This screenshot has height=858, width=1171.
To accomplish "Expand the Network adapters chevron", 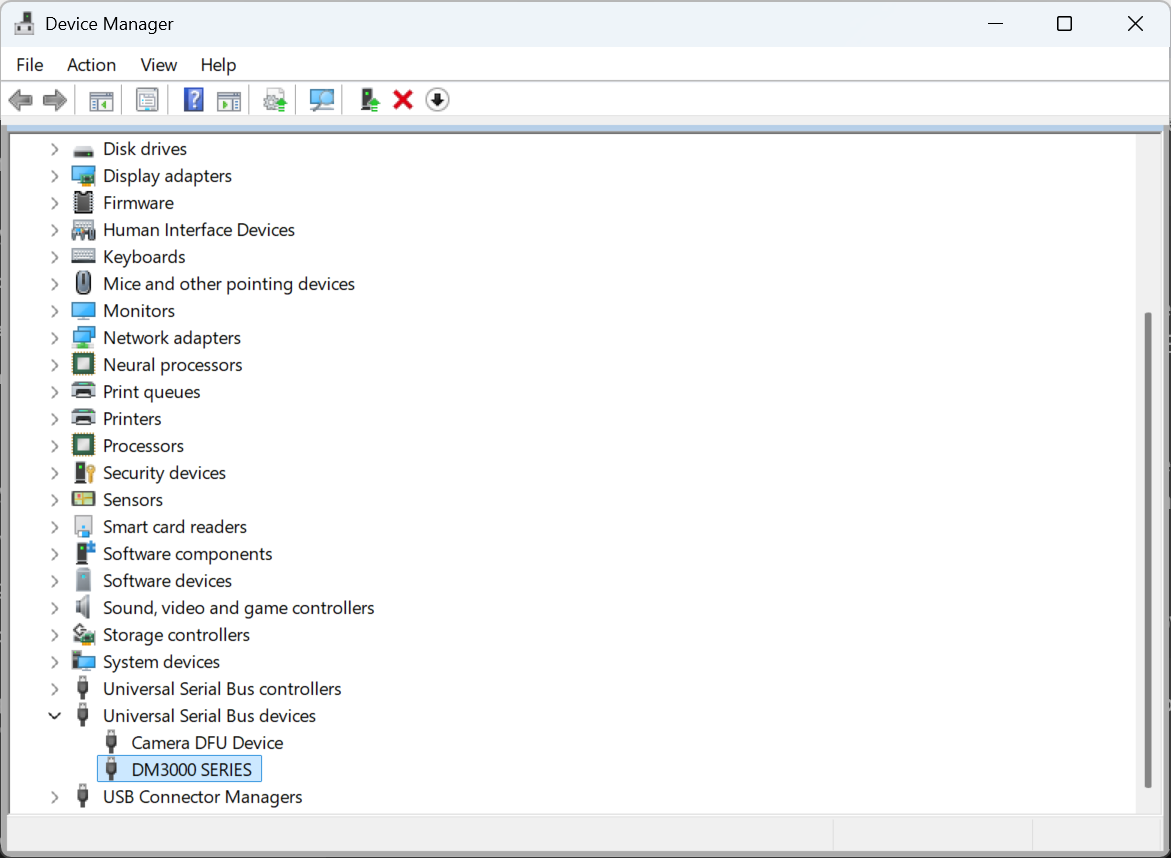I will (55, 338).
